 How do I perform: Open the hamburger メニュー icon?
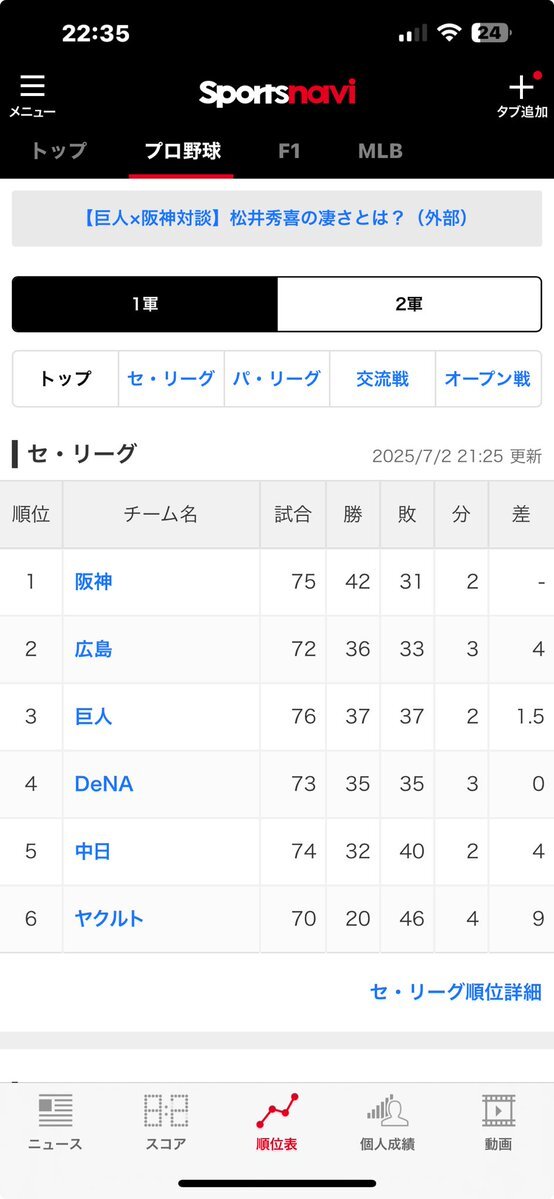click(x=32, y=86)
